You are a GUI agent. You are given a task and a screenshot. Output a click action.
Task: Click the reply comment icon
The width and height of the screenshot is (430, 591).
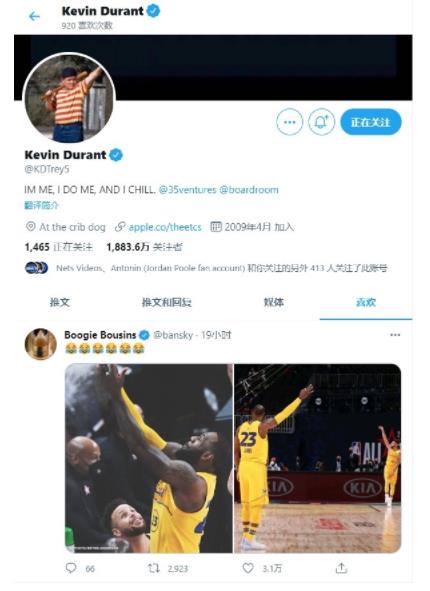pyautogui.click(x=71, y=568)
